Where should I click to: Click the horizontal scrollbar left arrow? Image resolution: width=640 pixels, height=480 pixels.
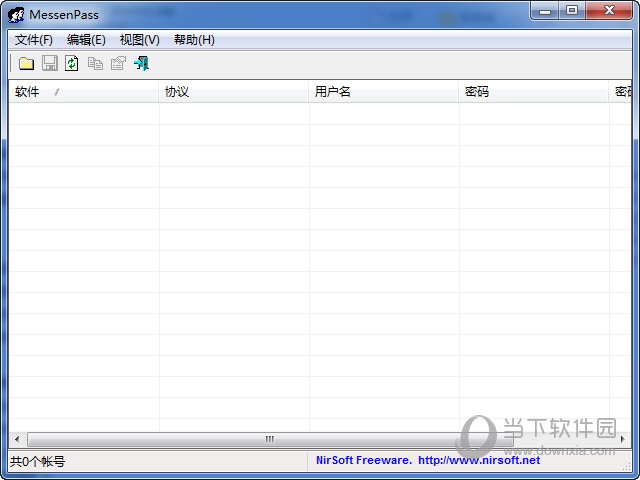(x=17, y=440)
